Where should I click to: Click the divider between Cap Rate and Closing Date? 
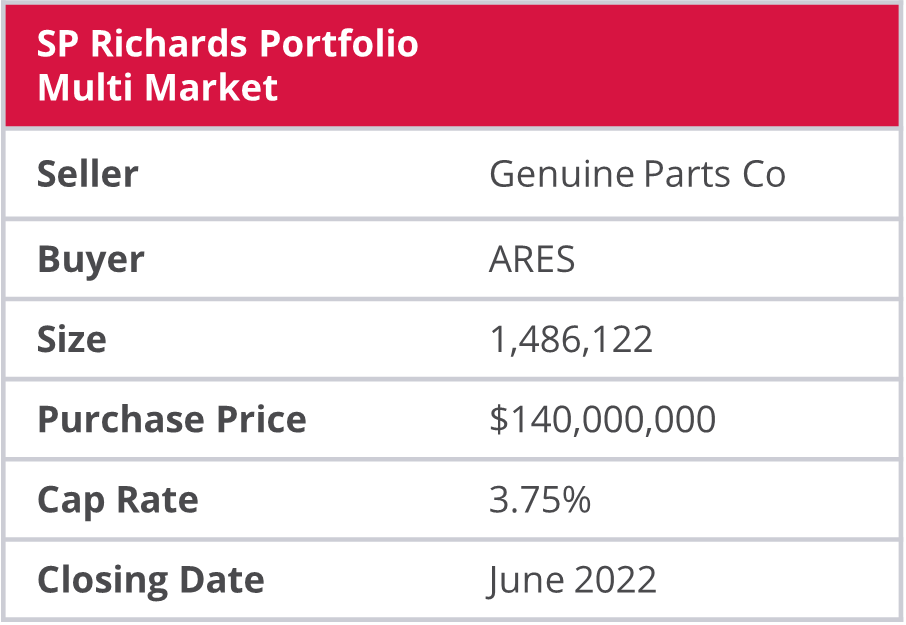pyautogui.click(x=452, y=538)
